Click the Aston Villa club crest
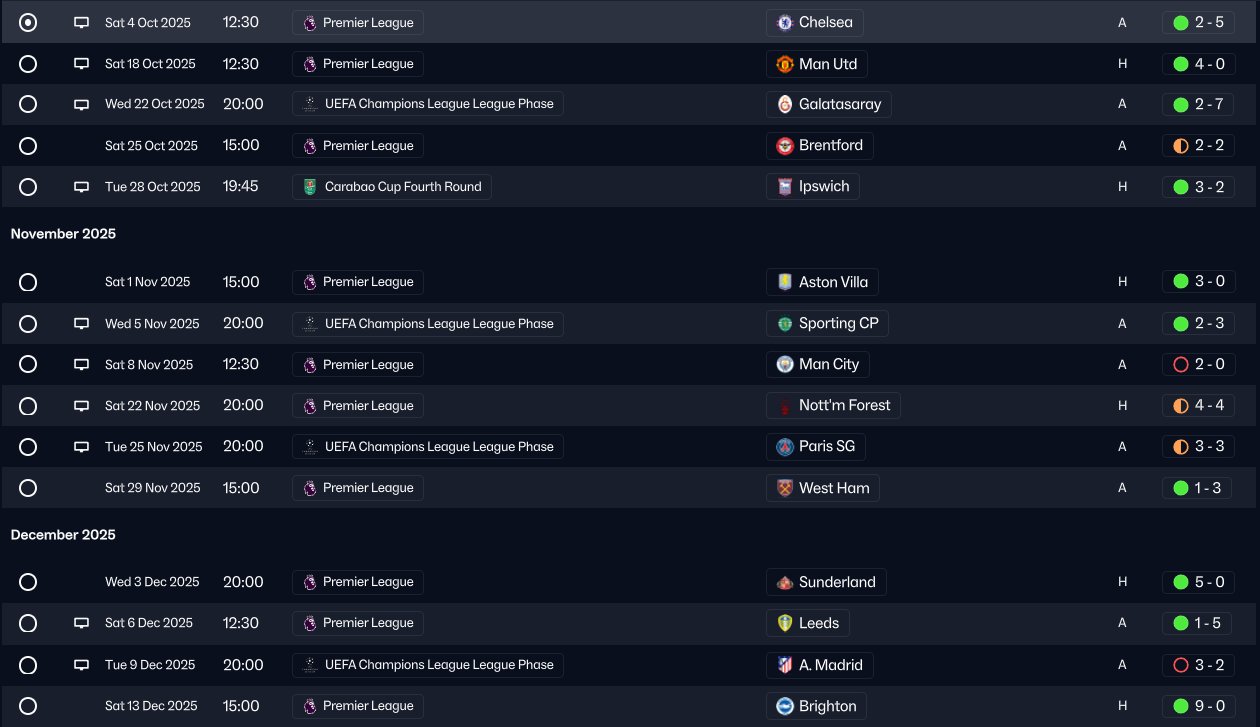 point(785,282)
